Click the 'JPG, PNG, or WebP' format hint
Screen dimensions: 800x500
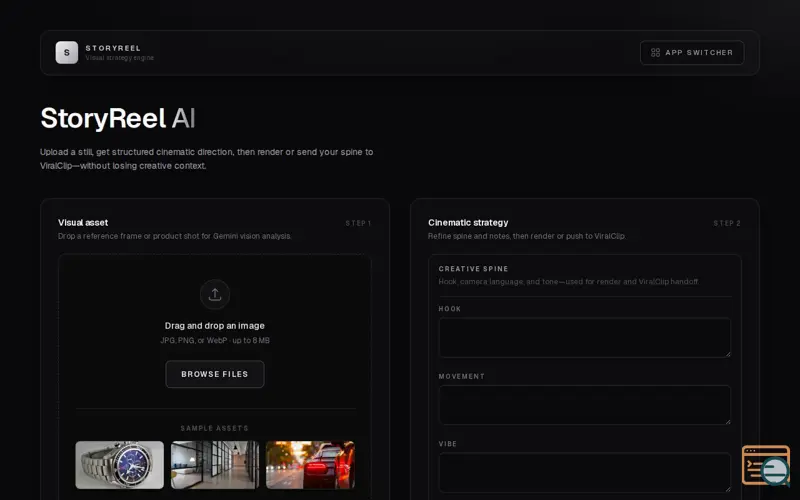(215, 340)
